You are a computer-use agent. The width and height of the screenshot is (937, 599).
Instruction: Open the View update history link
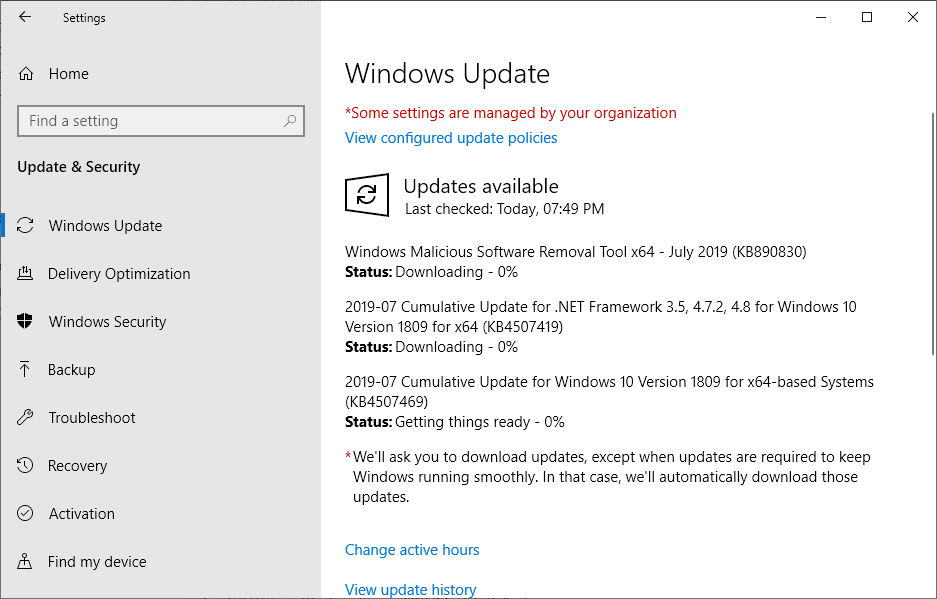[x=411, y=589]
